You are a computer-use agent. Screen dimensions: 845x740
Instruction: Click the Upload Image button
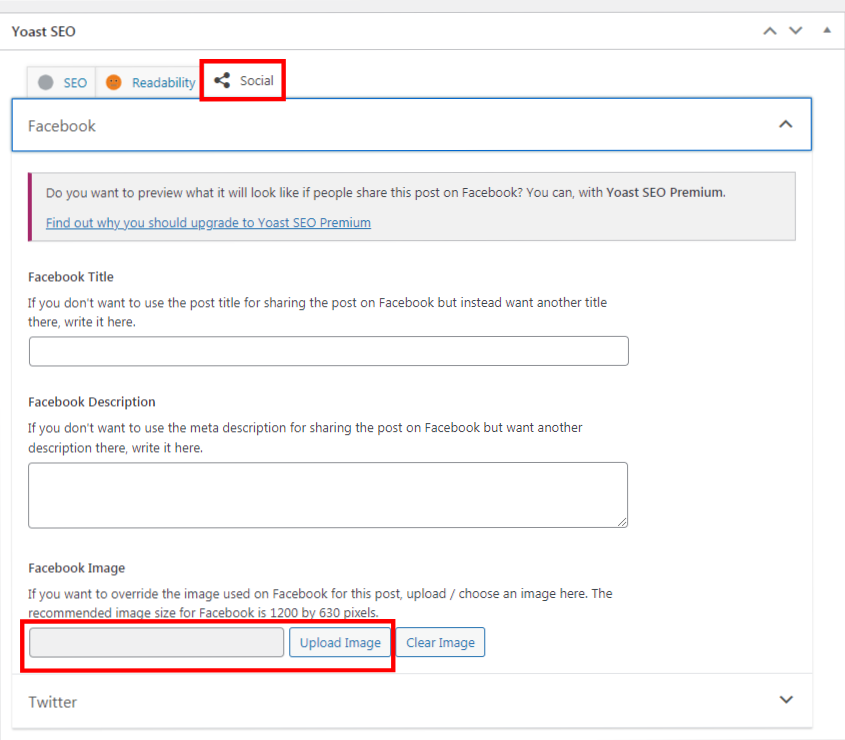tap(340, 642)
